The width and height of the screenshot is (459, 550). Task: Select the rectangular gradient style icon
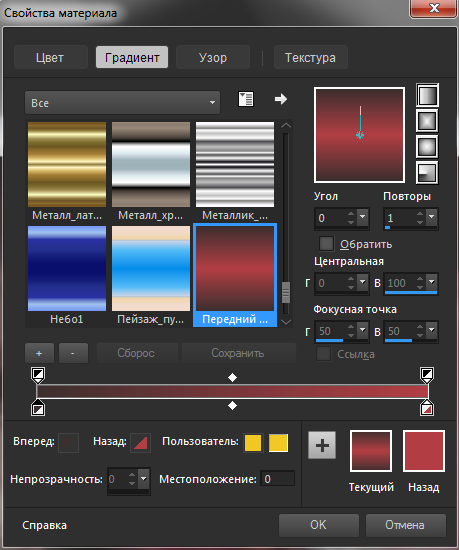pyautogui.click(x=427, y=121)
